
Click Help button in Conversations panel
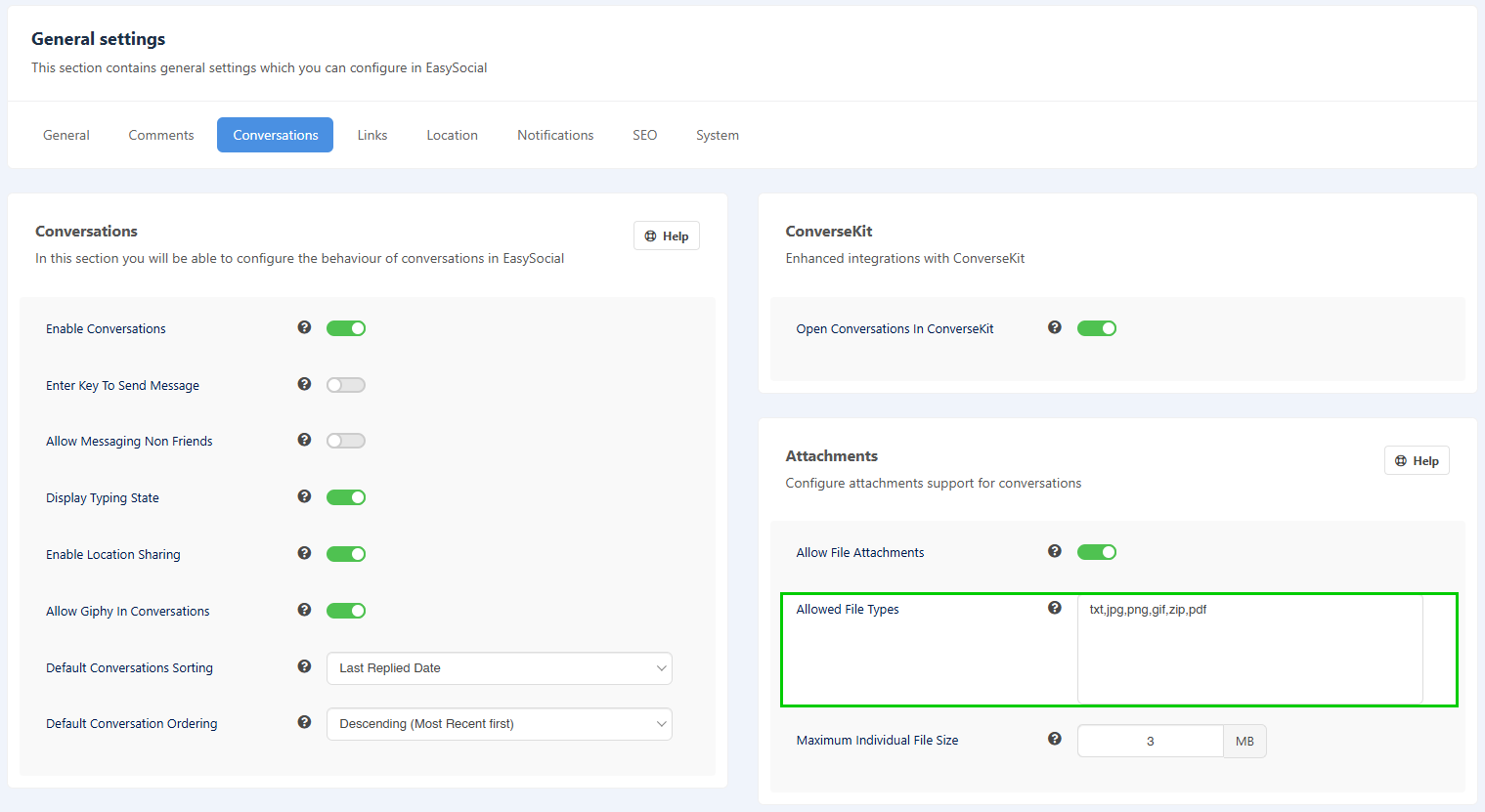(666, 236)
